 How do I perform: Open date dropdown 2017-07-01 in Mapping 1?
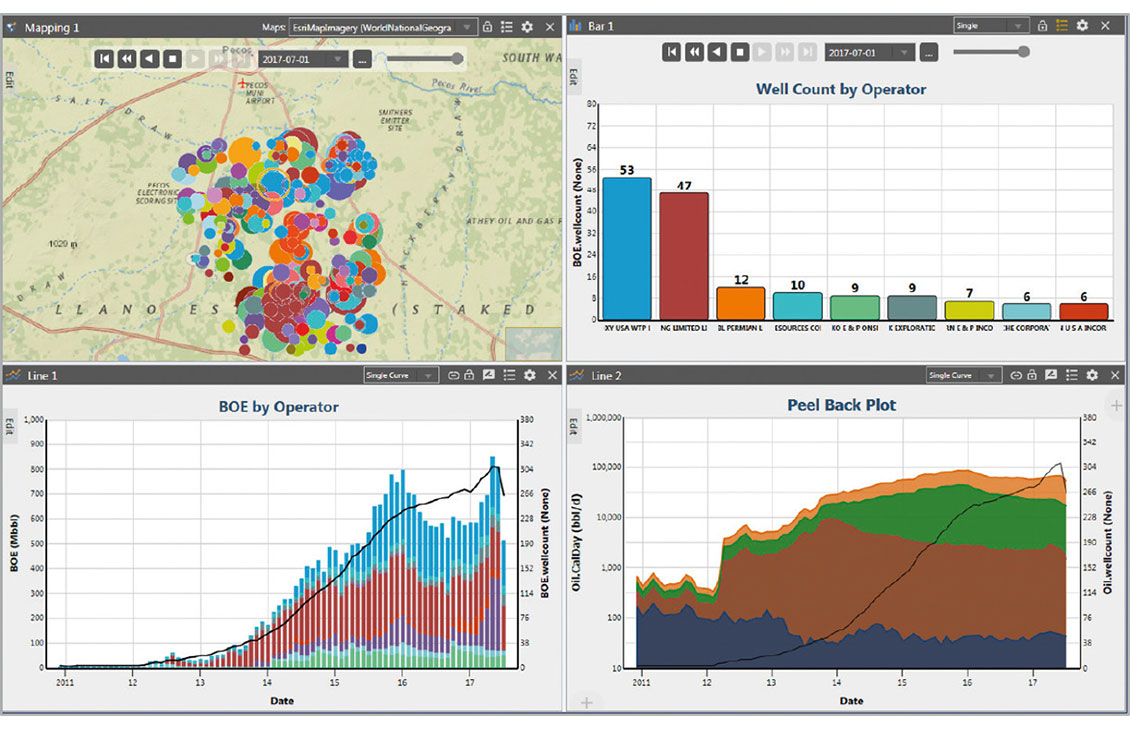303,59
